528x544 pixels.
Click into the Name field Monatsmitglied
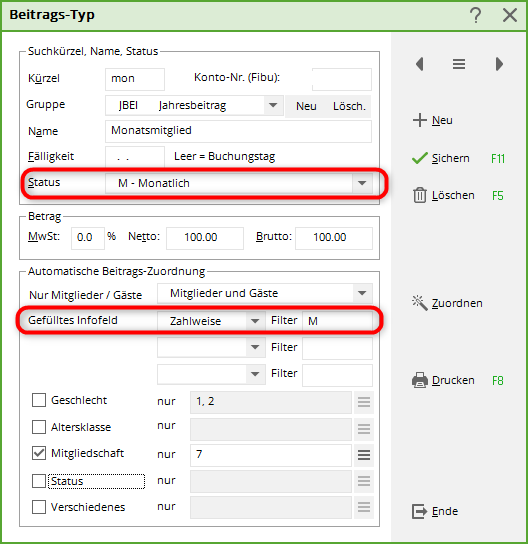[238, 131]
